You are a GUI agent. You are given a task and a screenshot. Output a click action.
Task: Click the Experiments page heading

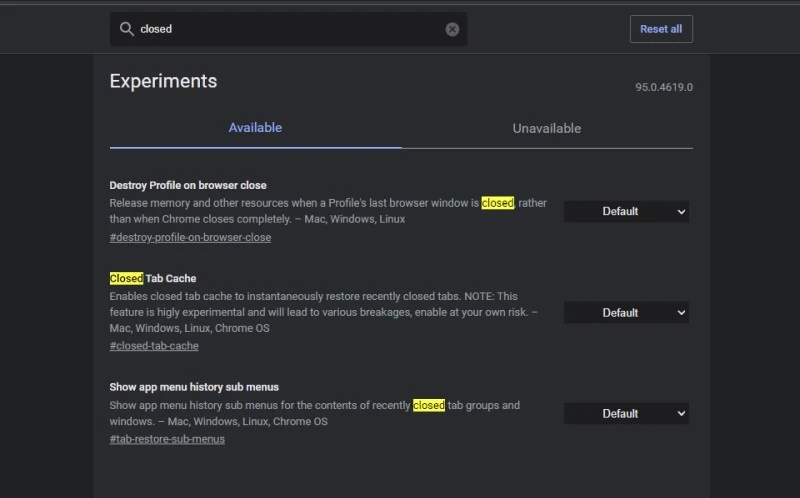click(163, 81)
